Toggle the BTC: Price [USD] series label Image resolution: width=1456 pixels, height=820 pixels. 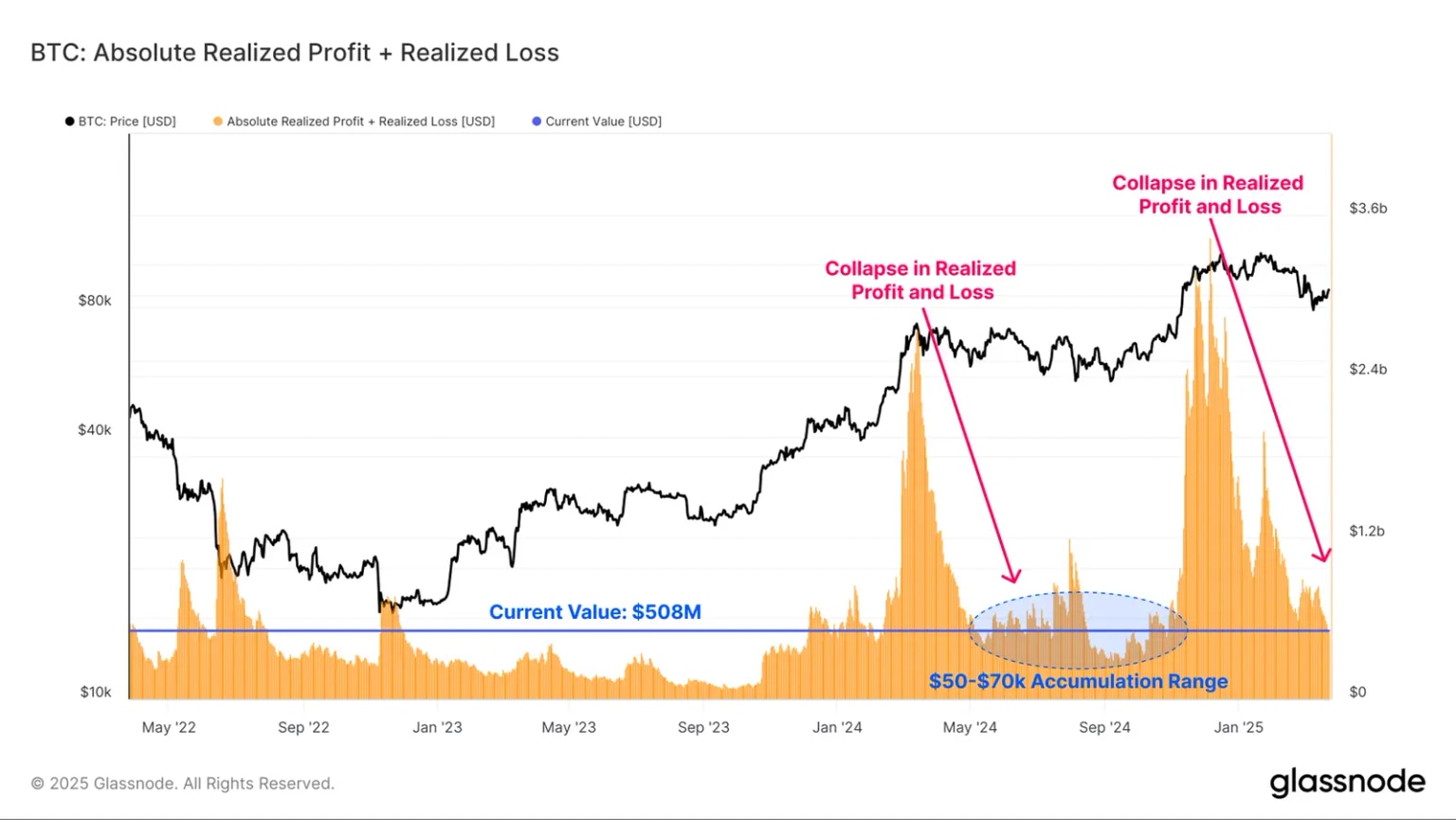(x=127, y=121)
